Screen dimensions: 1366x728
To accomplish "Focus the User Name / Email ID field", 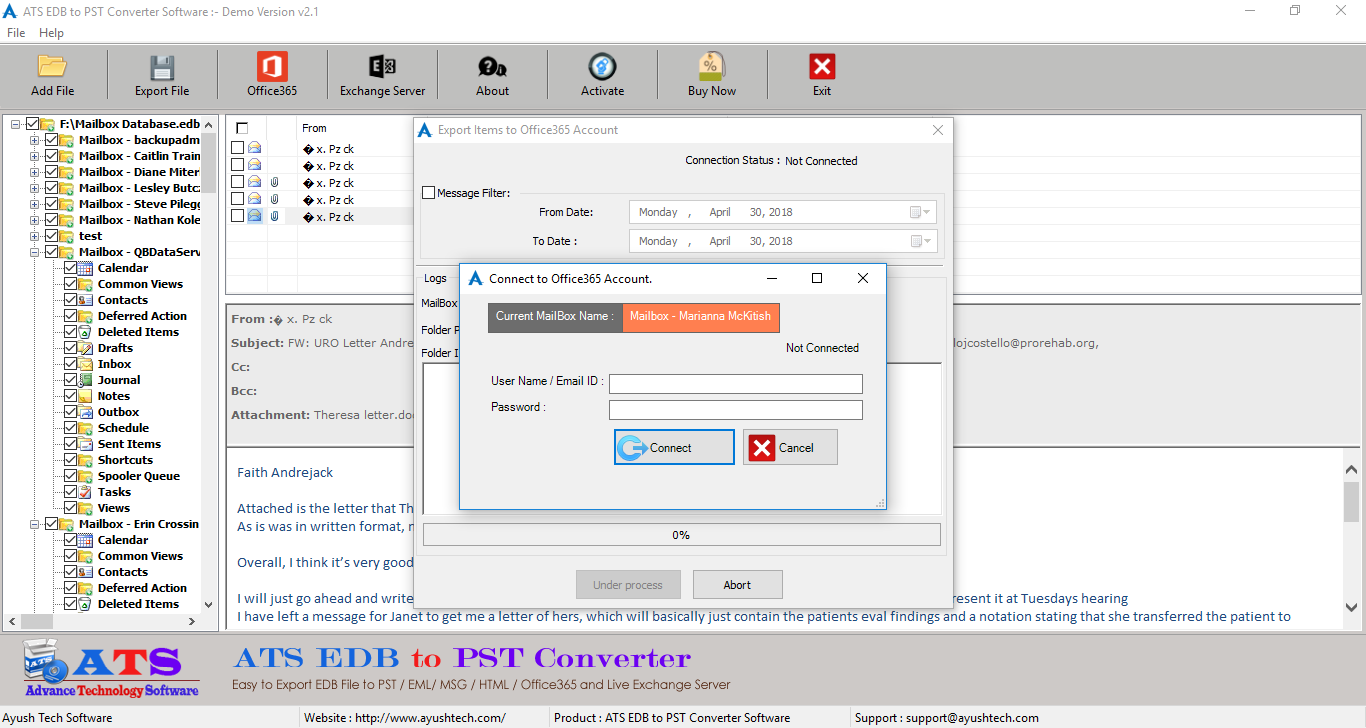I will coord(735,384).
